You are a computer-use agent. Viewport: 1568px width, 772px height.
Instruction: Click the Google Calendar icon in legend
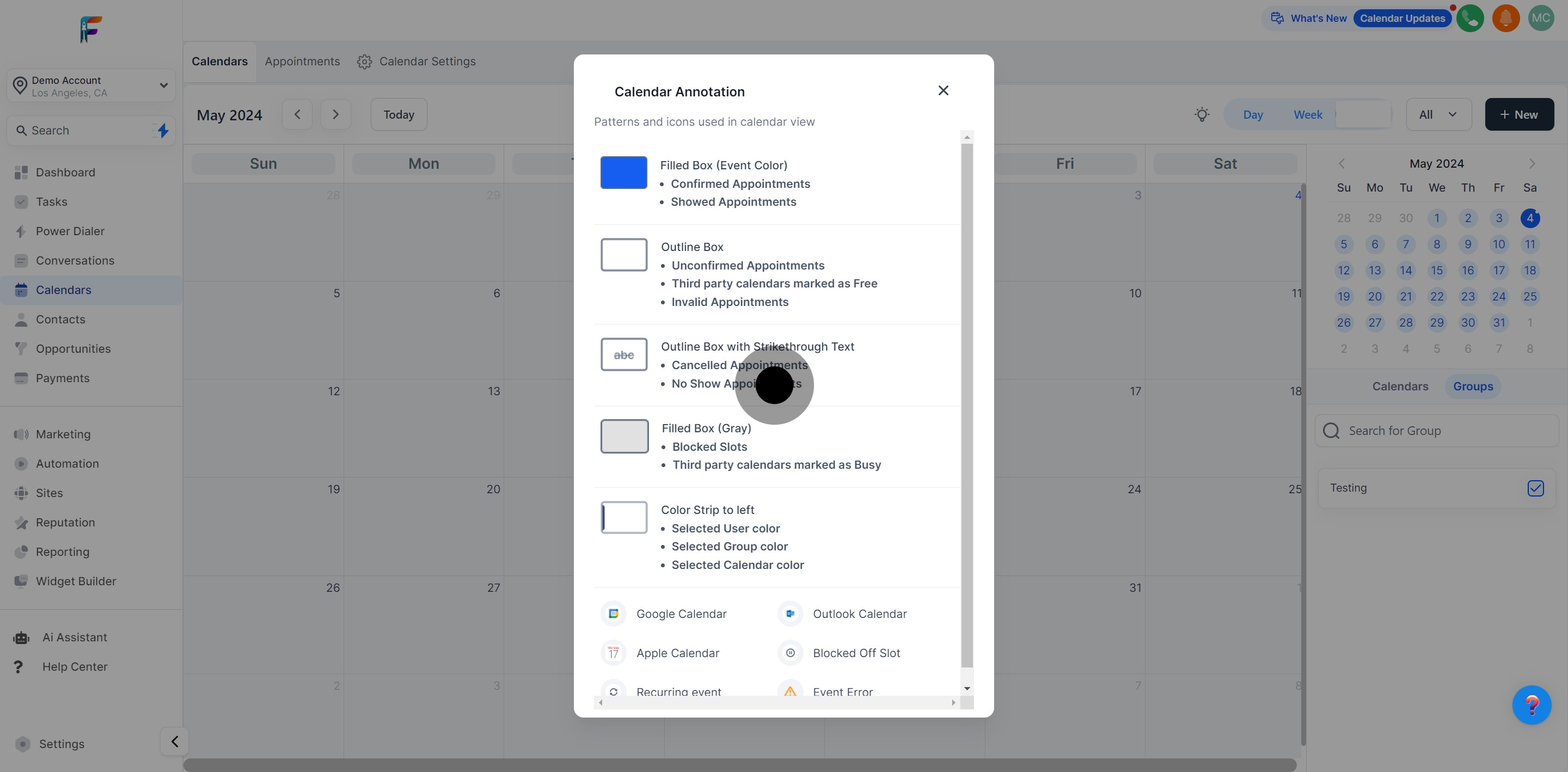coord(614,614)
